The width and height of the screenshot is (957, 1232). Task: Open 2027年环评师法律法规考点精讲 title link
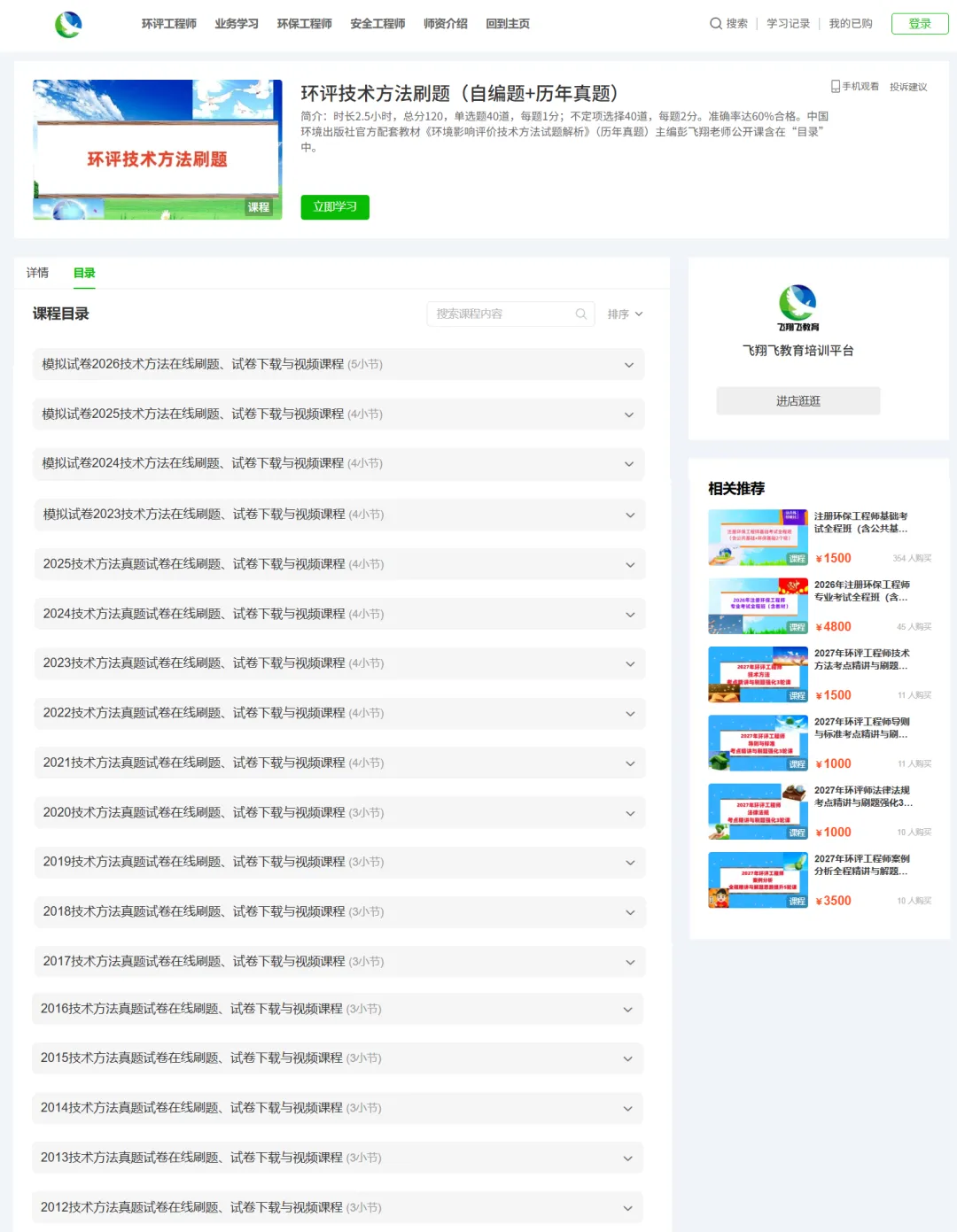pos(863,796)
